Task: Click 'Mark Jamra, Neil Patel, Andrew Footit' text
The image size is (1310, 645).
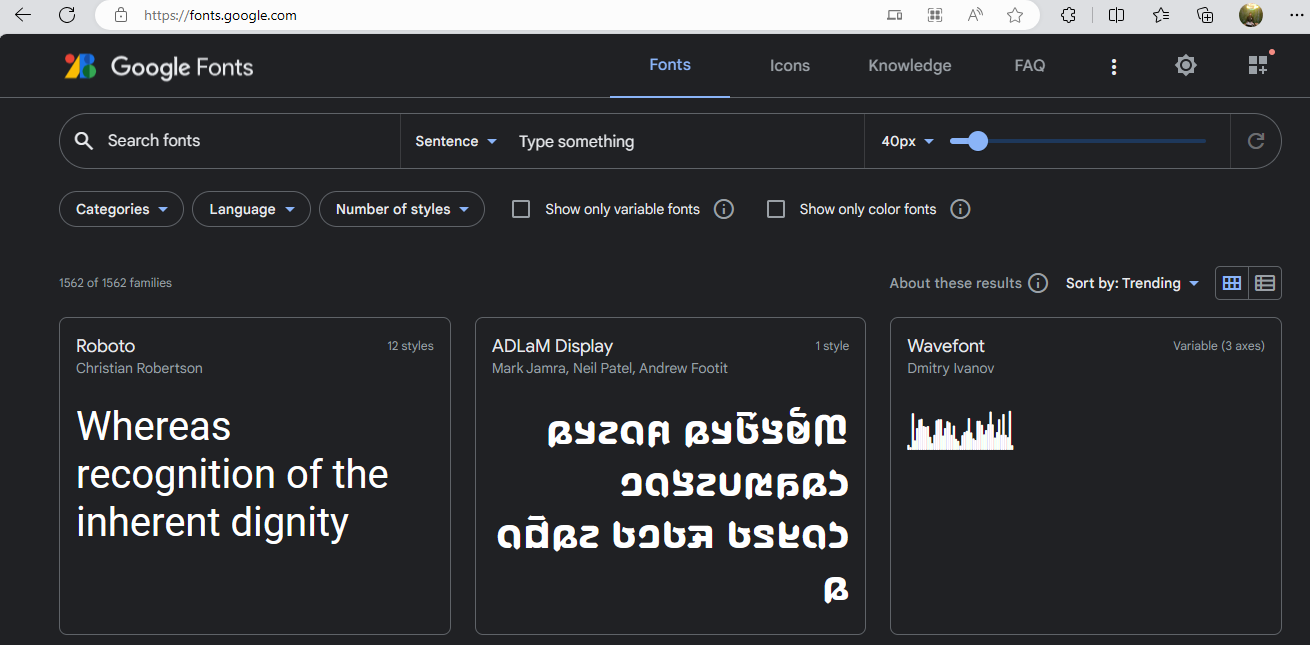Action: point(610,368)
